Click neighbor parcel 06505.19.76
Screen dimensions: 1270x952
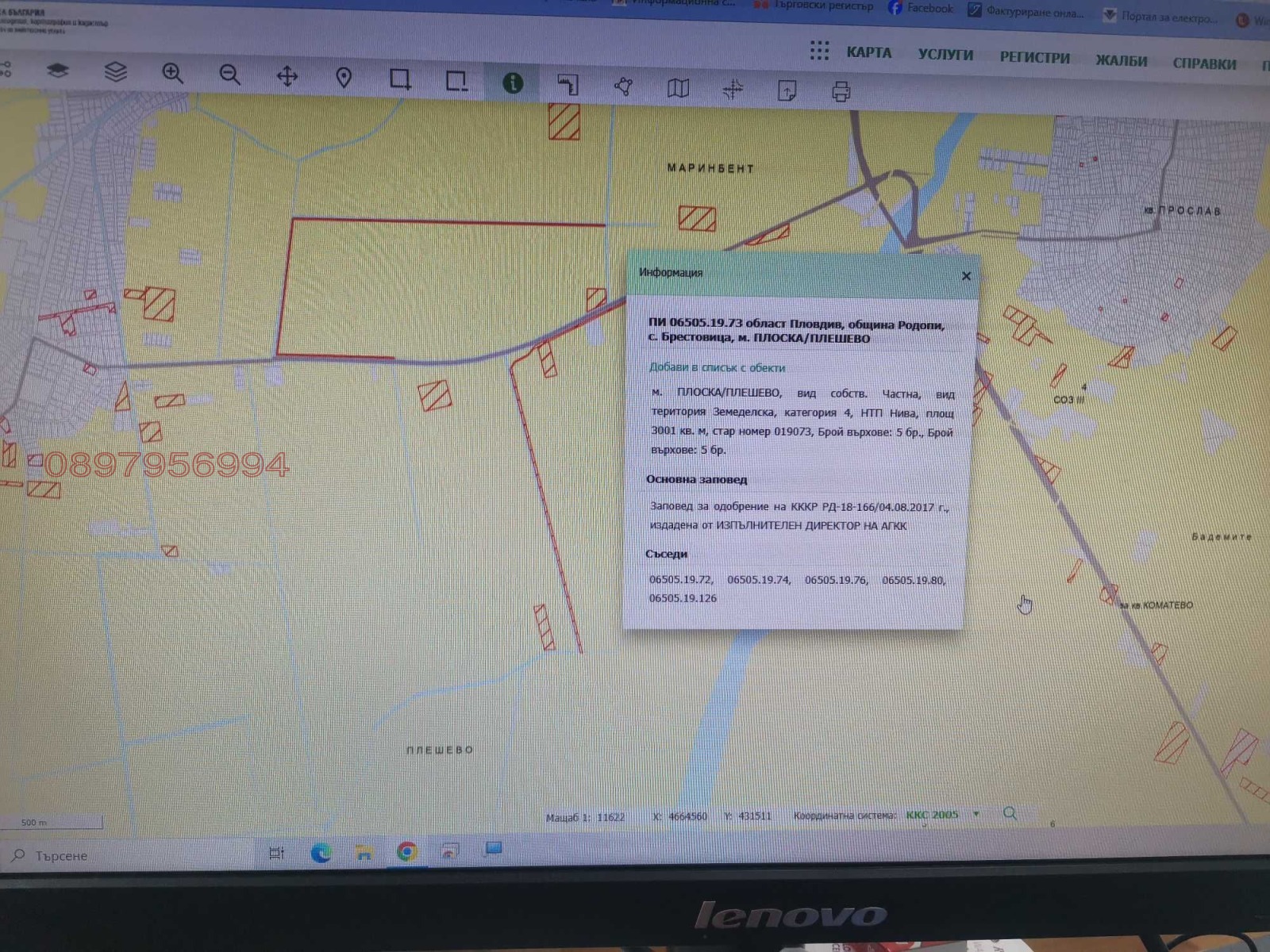pos(837,580)
